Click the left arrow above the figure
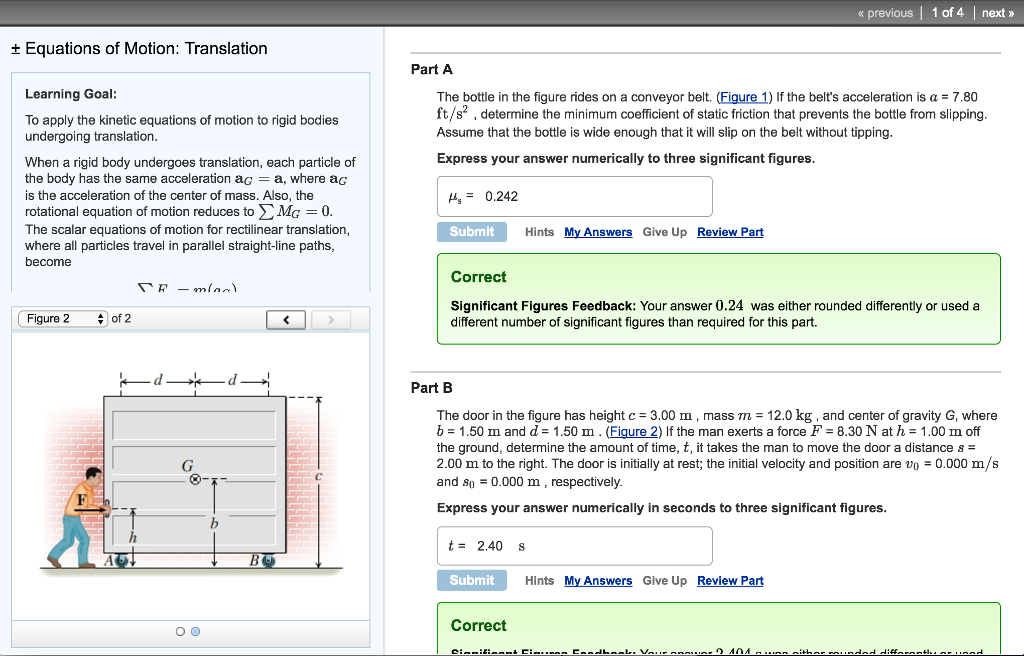This screenshot has width=1024, height=656. [x=286, y=318]
